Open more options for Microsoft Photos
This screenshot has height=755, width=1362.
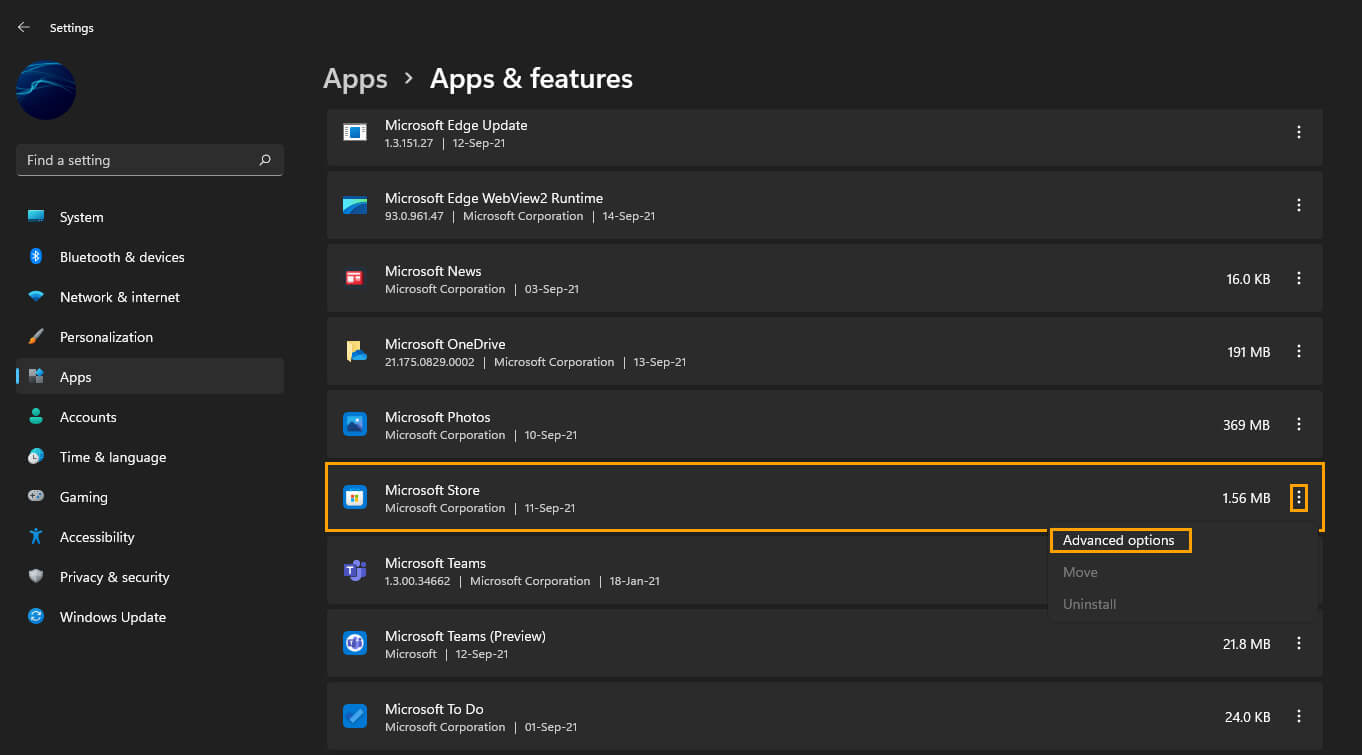(x=1298, y=424)
